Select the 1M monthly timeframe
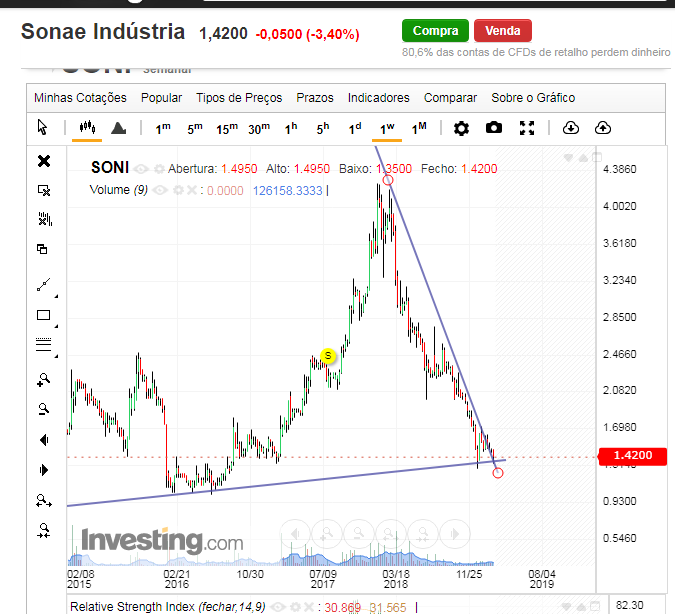The image size is (675, 614). point(419,128)
